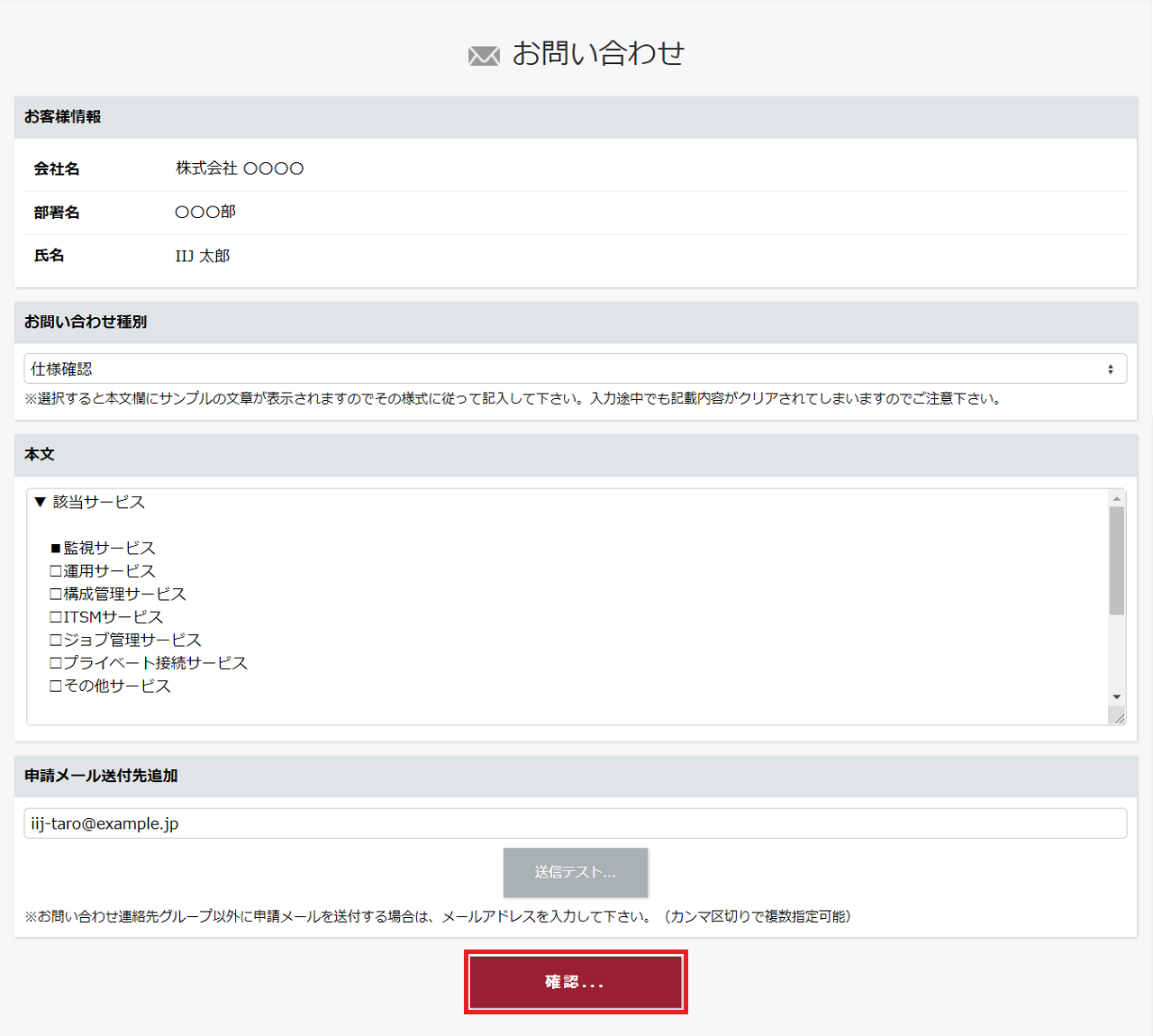1153x1036 pixels.
Task: Click the resize handle of 本文 textarea
Action: [x=1118, y=717]
